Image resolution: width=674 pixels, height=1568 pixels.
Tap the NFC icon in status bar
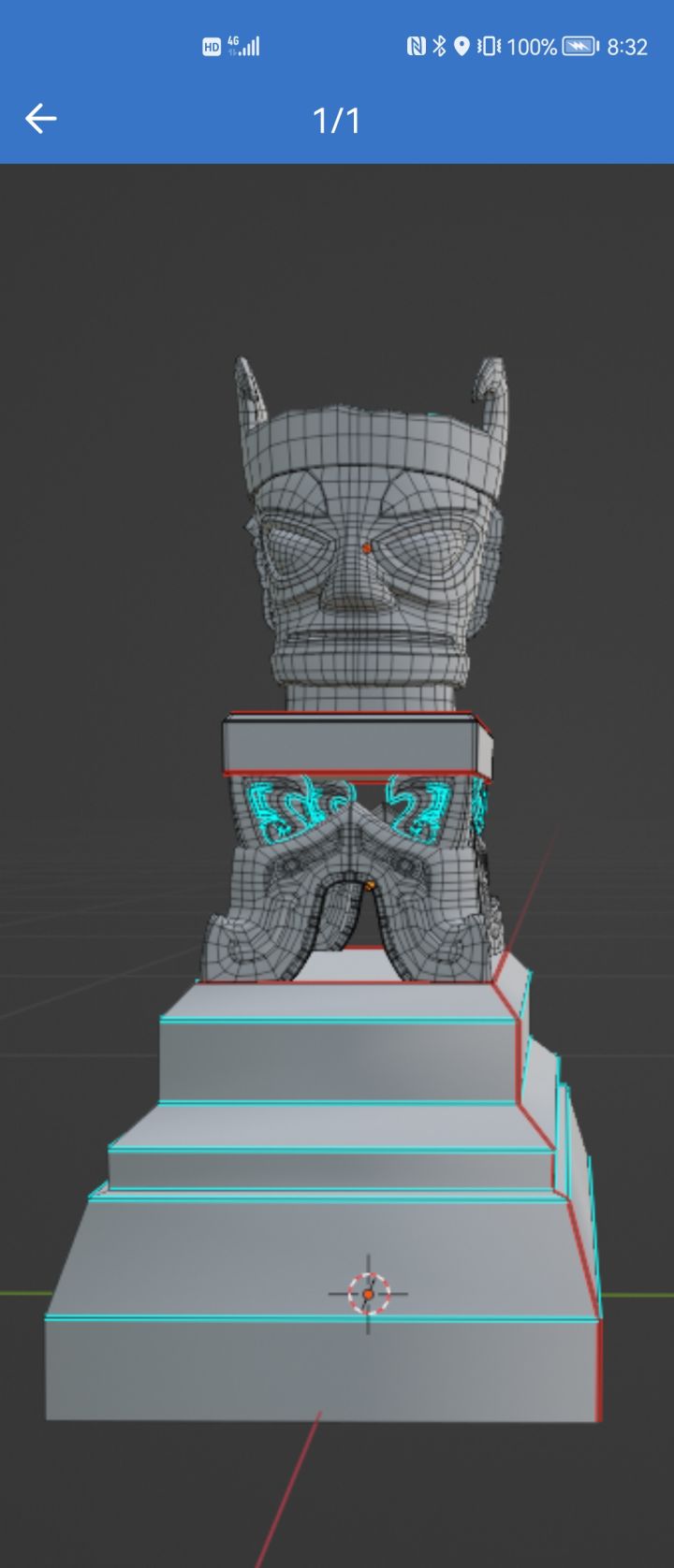[x=416, y=46]
